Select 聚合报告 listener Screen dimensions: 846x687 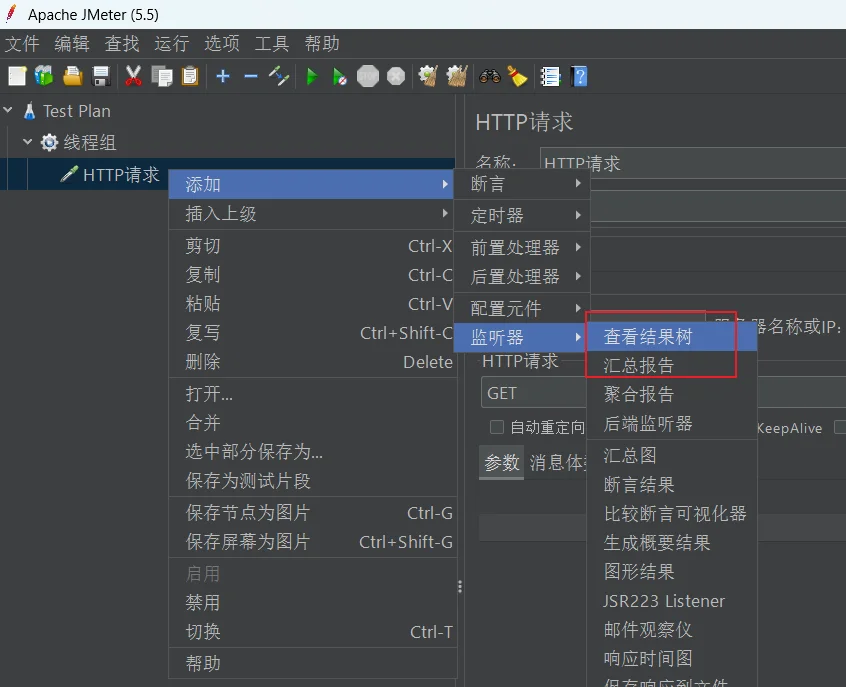click(x=672, y=394)
